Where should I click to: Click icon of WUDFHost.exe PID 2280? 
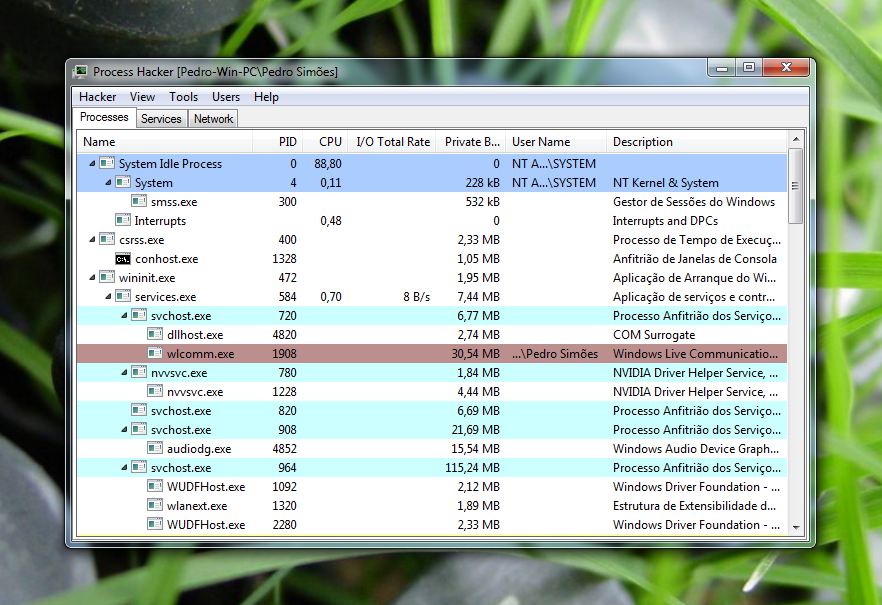pyautogui.click(x=155, y=525)
